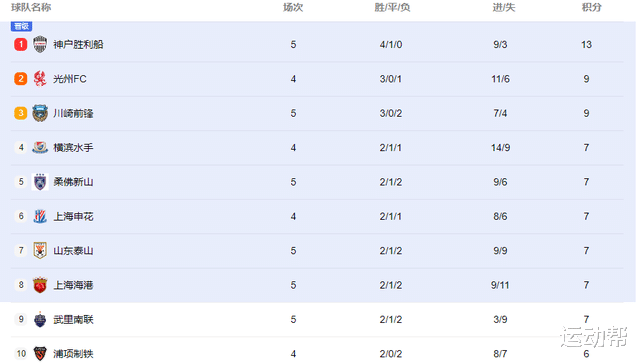The width and height of the screenshot is (640, 363).
Task: Click the Kawasaki Frontale (川崎前锋) team badge
Action: click(40, 113)
